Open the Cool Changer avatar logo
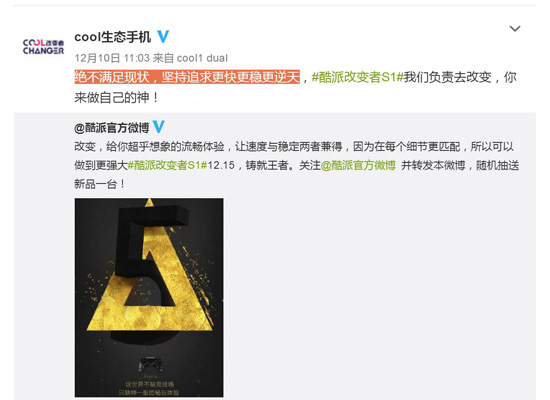Viewport: 550px width, 400px height. point(43,47)
